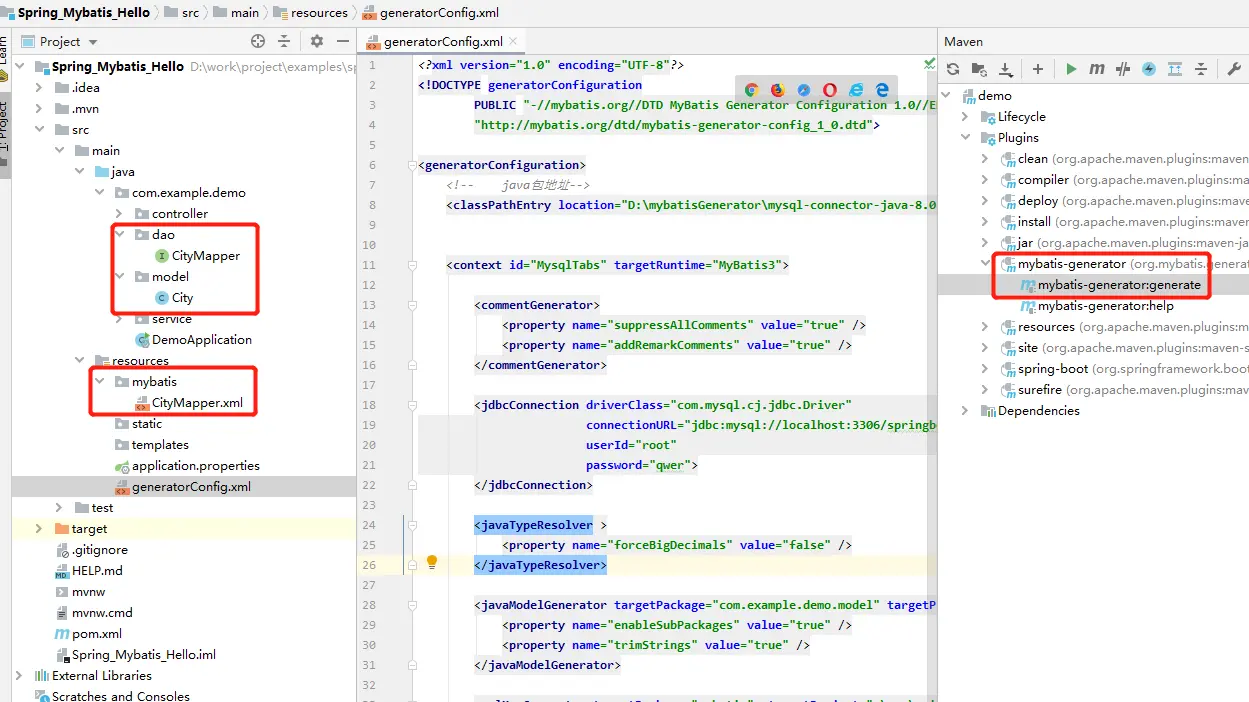Collapse the mybatis-generator plugin node
The image size is (1249, 702).
coord(986,263)
